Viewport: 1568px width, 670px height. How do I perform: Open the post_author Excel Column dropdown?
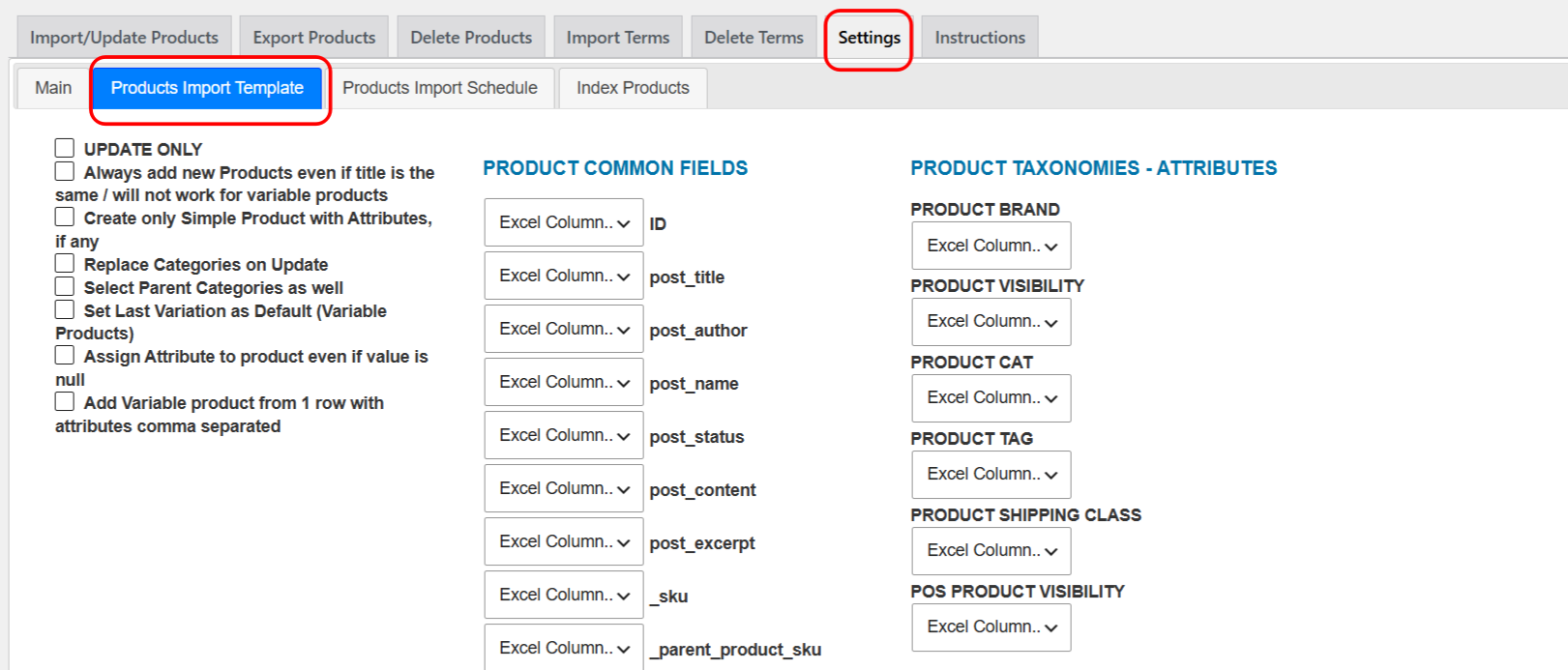point(564,329)
